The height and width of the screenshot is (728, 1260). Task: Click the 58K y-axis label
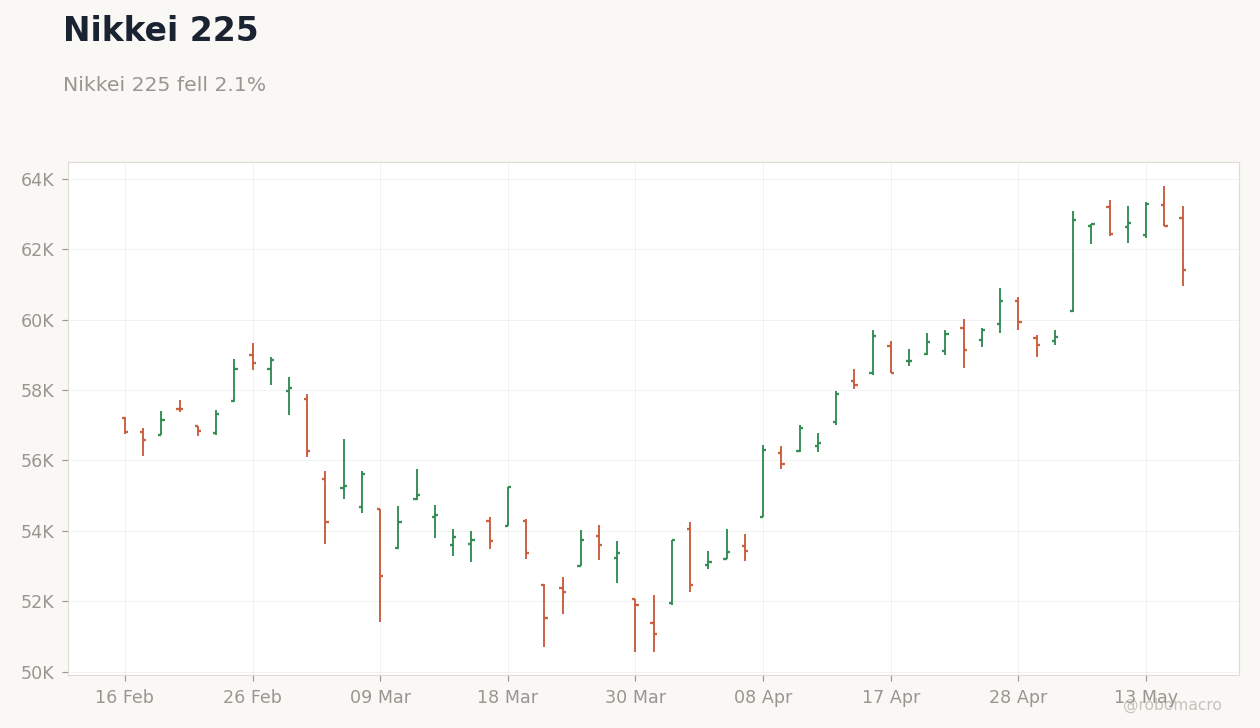[37, 391]
